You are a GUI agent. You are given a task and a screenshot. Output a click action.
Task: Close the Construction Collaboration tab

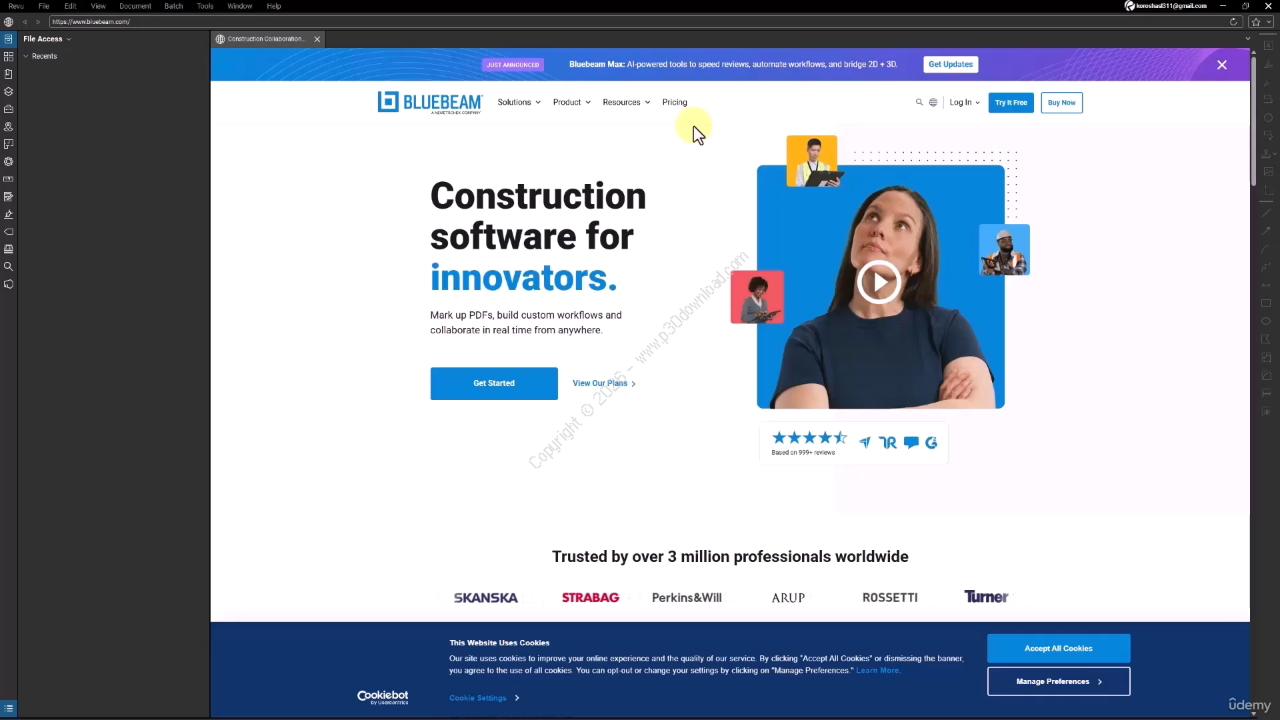click(x=317, y=39)
